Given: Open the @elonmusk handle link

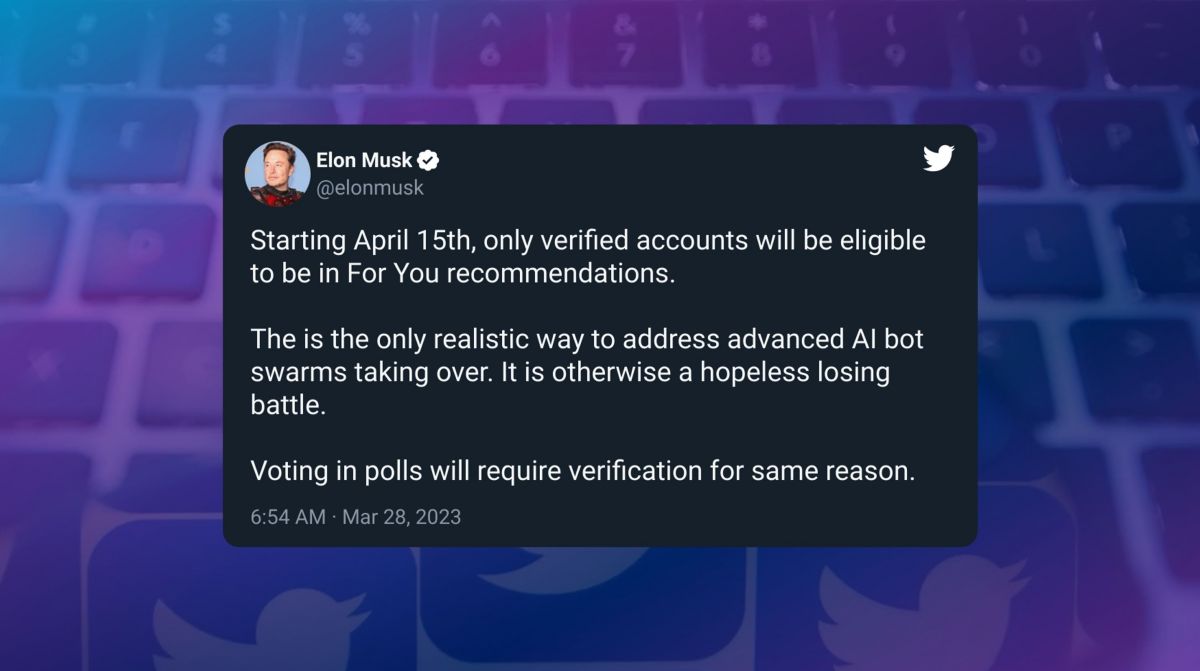Looking at the screenshot, I should click(x=370, y=187).
